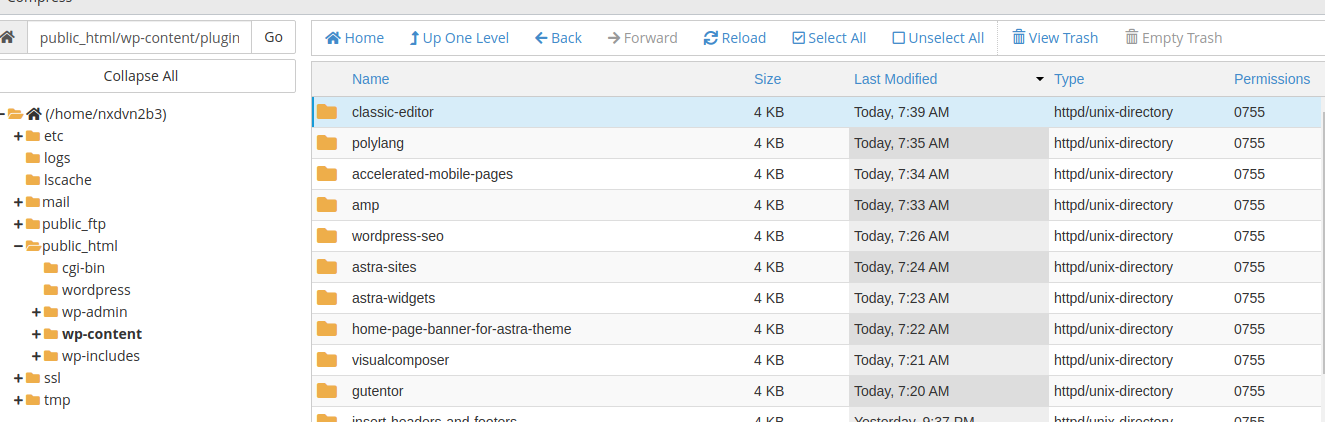Sort by Type column header
This screenshot has width=1325, height=422.
[1069, 79]
